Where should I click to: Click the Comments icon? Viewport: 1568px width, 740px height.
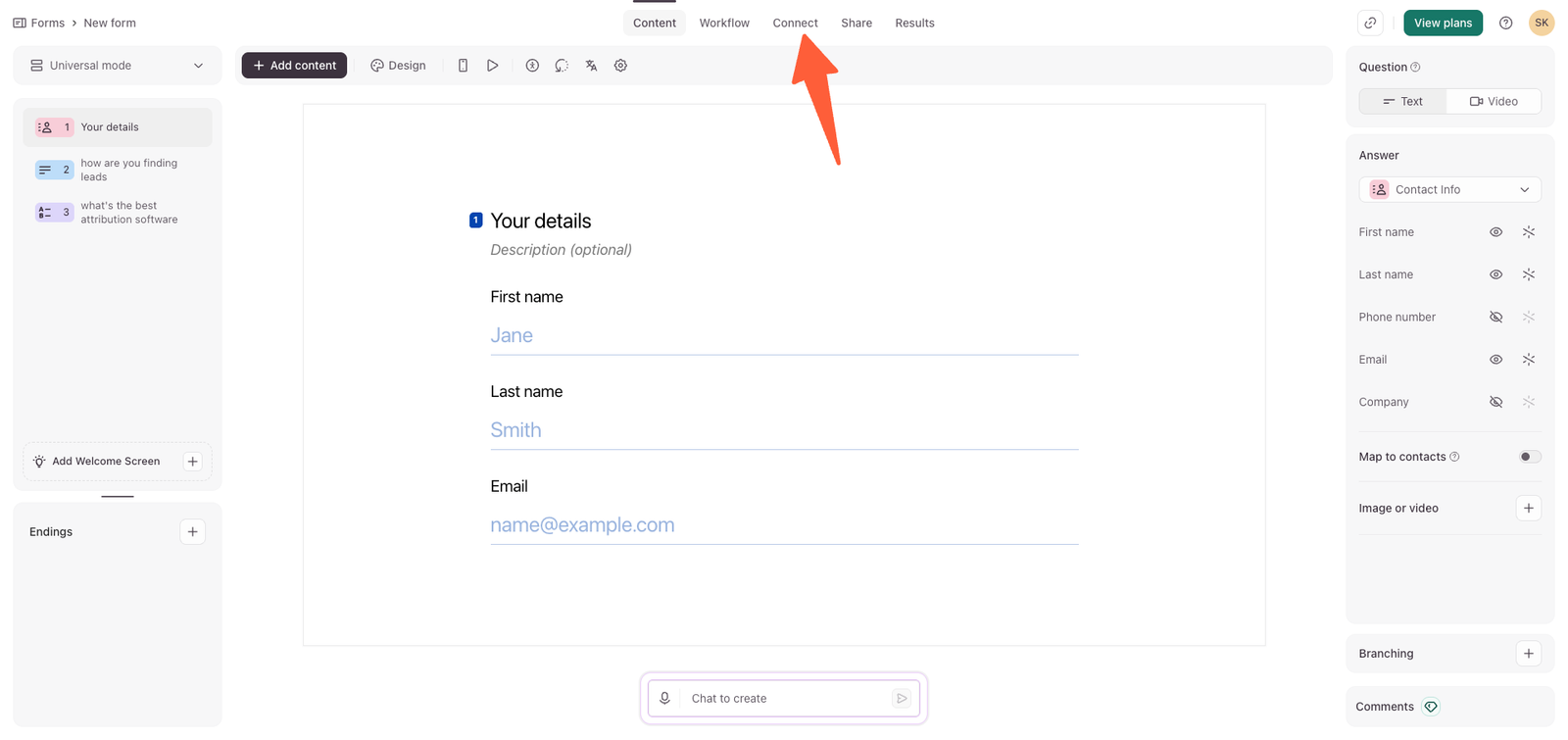pyautogui.click(x=1431, y=707)
